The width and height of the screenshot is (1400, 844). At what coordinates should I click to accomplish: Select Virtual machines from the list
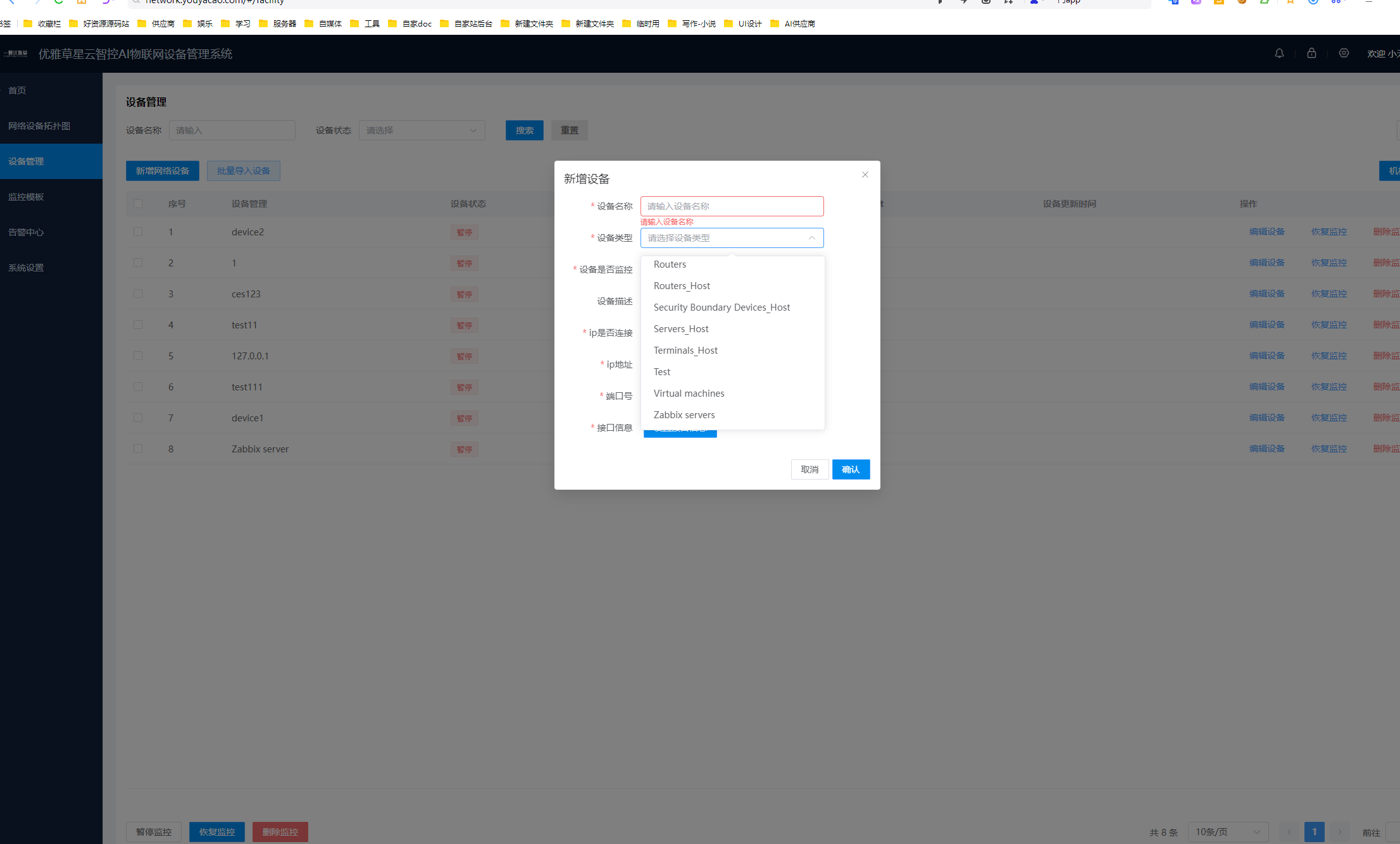tap(689, 394)
